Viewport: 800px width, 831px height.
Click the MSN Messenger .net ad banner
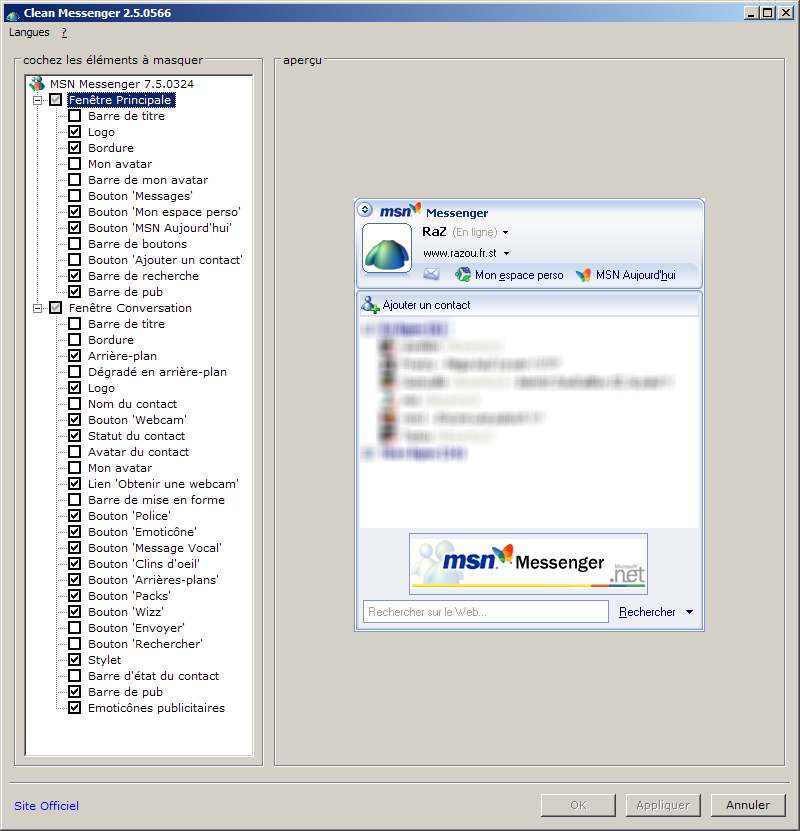coord(528,563)
